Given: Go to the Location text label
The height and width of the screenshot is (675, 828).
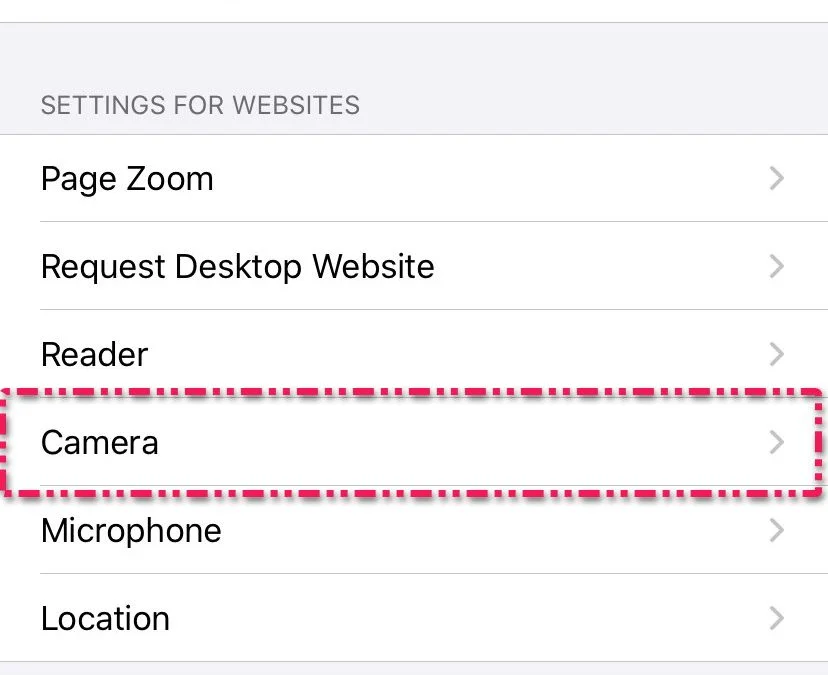Looking at the screenshot, I should coord(105,618).
